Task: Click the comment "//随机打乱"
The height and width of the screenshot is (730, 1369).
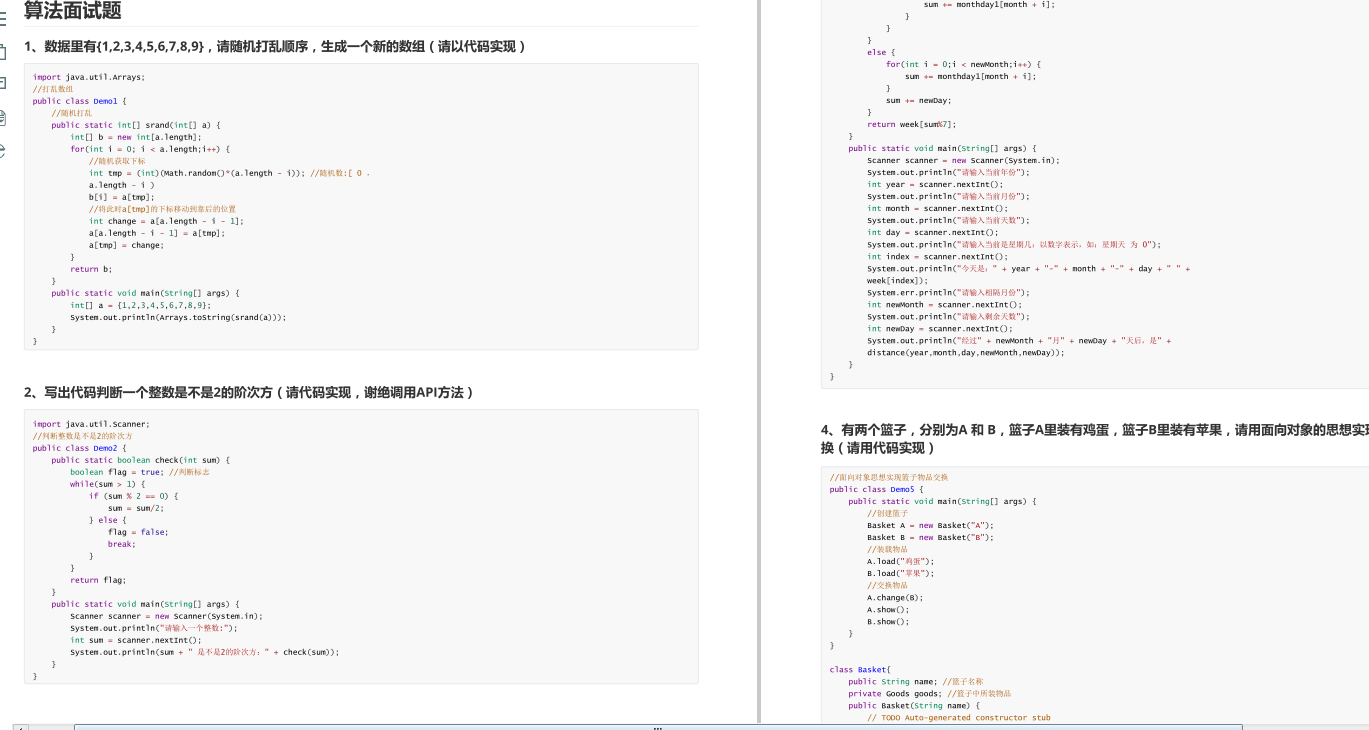Action: 72,113
